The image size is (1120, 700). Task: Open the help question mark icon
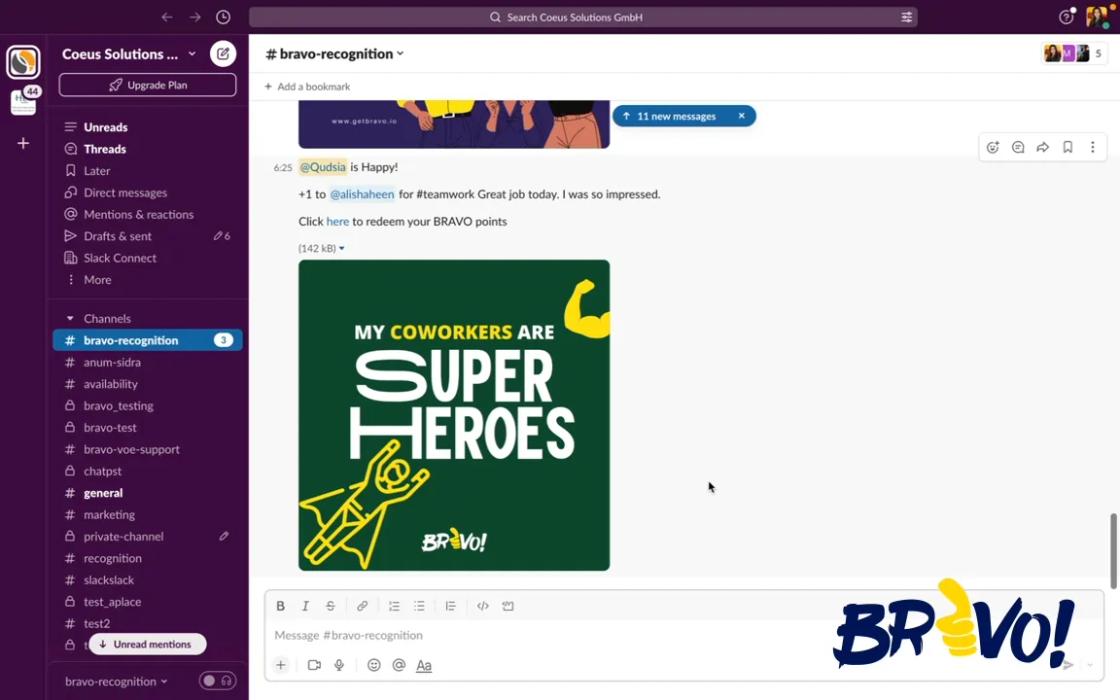pos(1066,16)
